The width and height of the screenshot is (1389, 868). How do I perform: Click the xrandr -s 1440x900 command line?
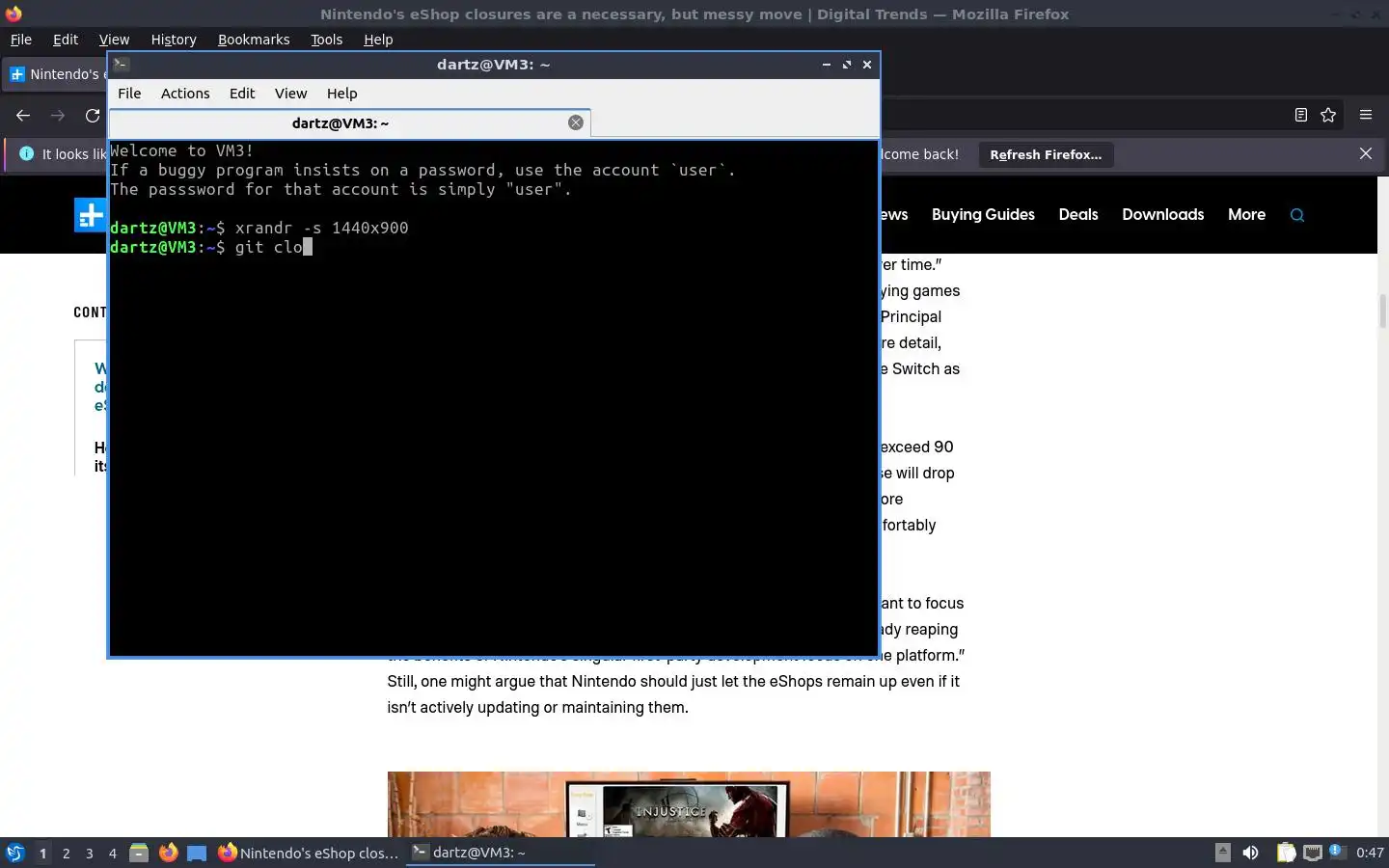pyautogui.click(x=259, y=228)
